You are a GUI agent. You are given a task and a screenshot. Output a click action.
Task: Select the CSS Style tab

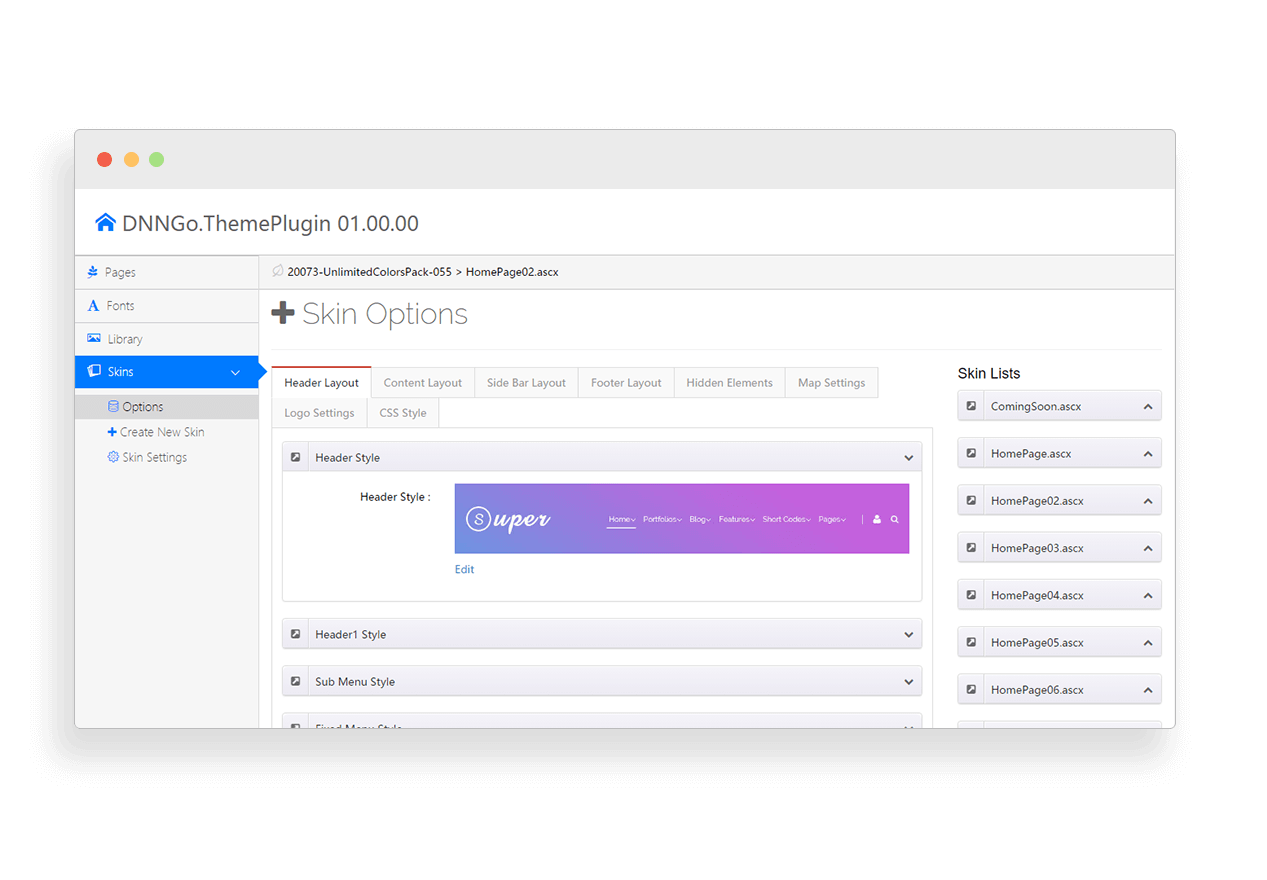402,413
